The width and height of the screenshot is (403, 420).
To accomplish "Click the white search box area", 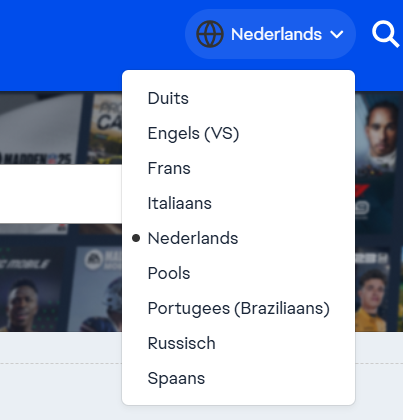I will (61, 194).
